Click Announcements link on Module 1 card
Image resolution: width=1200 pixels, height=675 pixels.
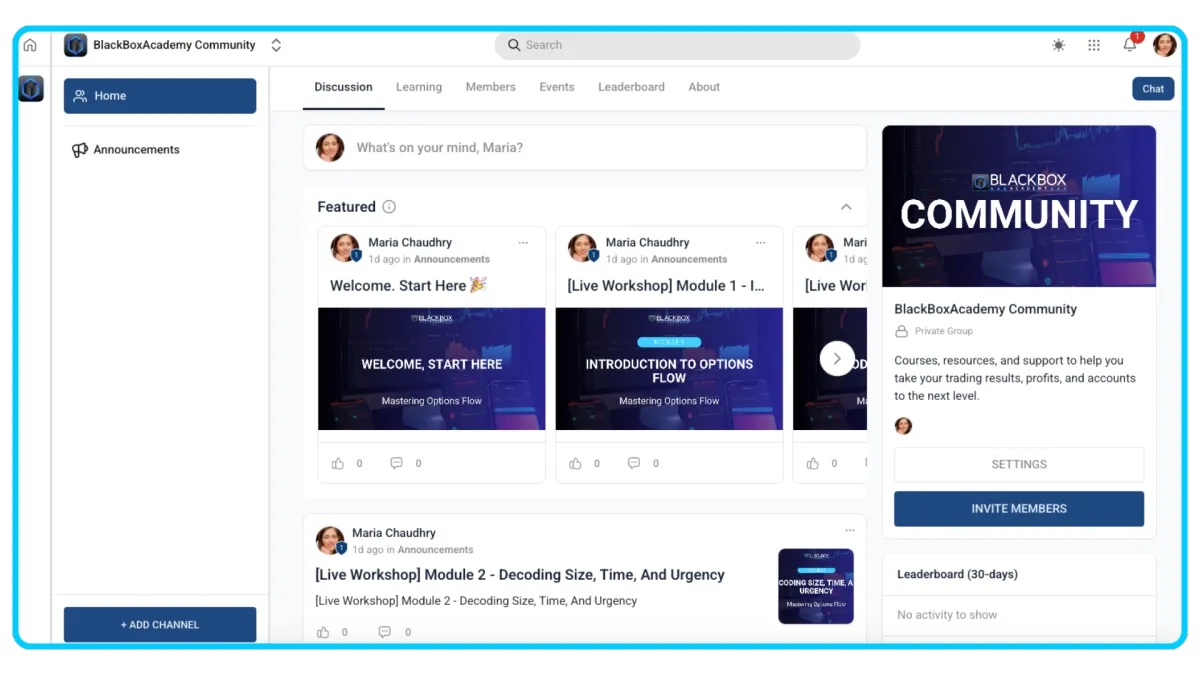click(689, 259)
